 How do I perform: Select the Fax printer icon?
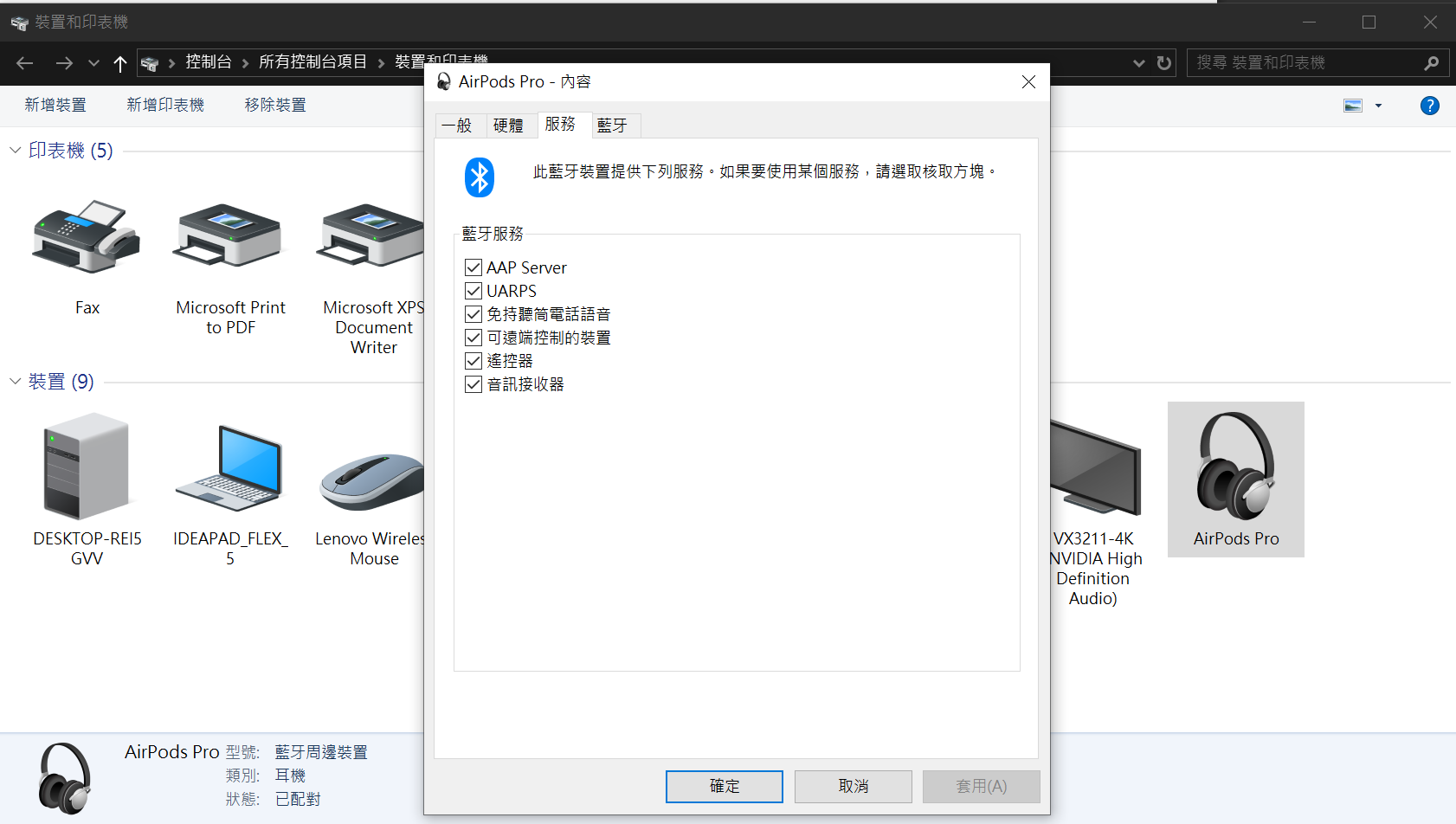click(x=87, y=236)
